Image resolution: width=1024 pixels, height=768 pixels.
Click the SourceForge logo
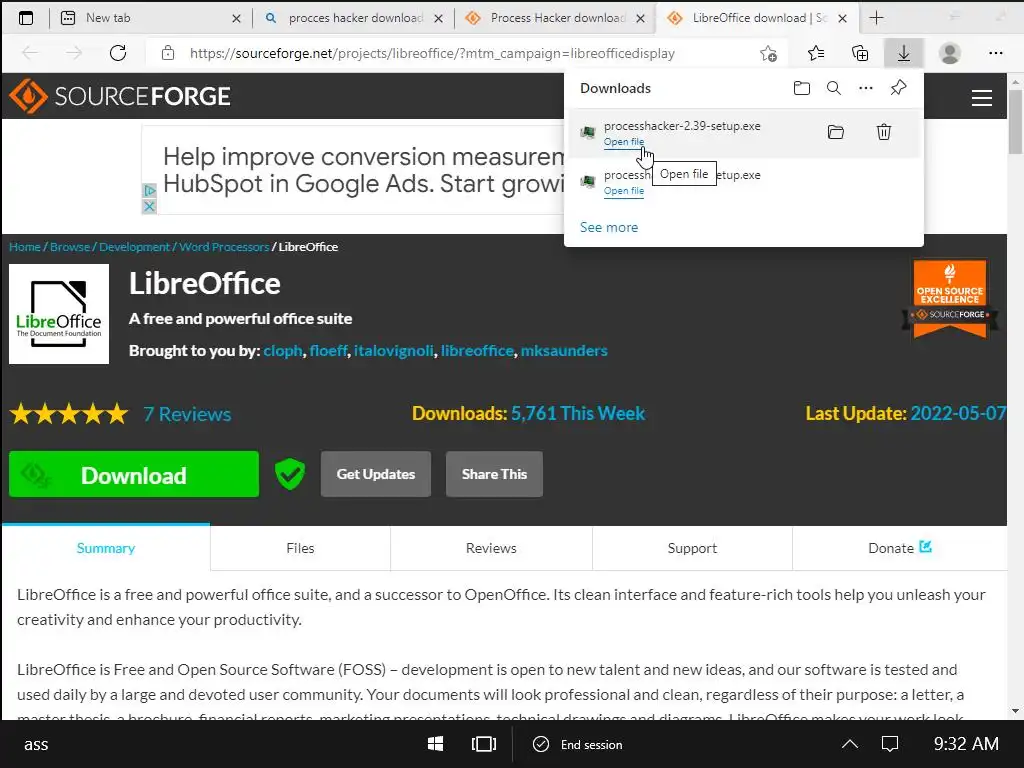pyautogui.click(x=120, y=96)
